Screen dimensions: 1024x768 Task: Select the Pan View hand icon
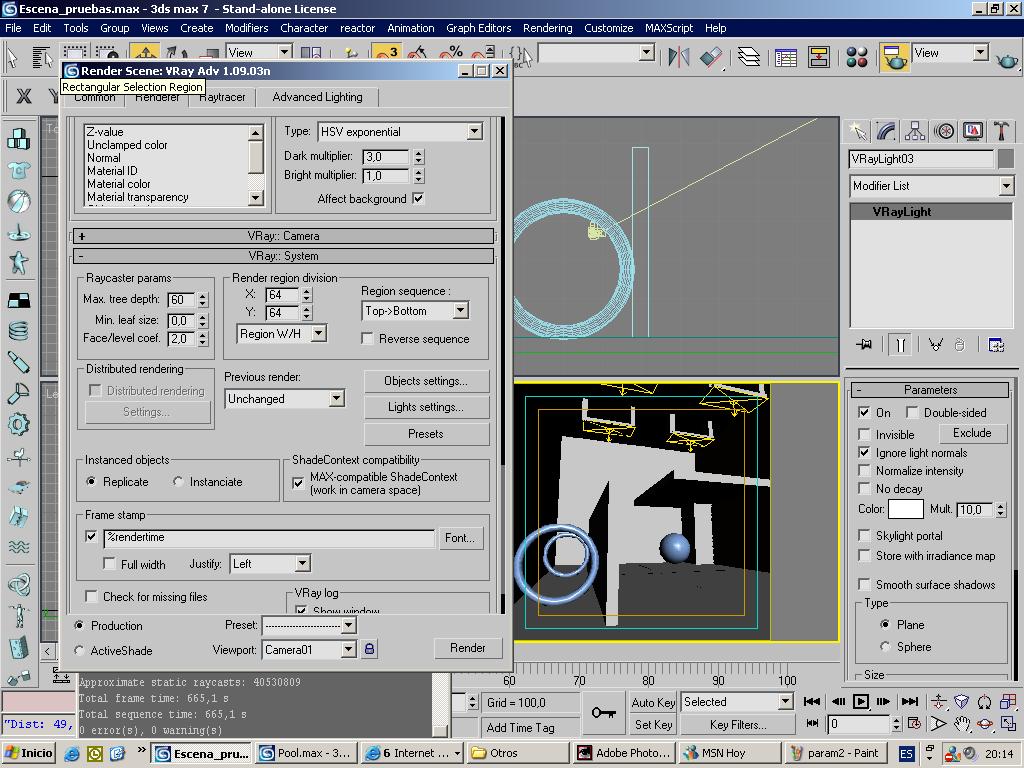point(961,724)
